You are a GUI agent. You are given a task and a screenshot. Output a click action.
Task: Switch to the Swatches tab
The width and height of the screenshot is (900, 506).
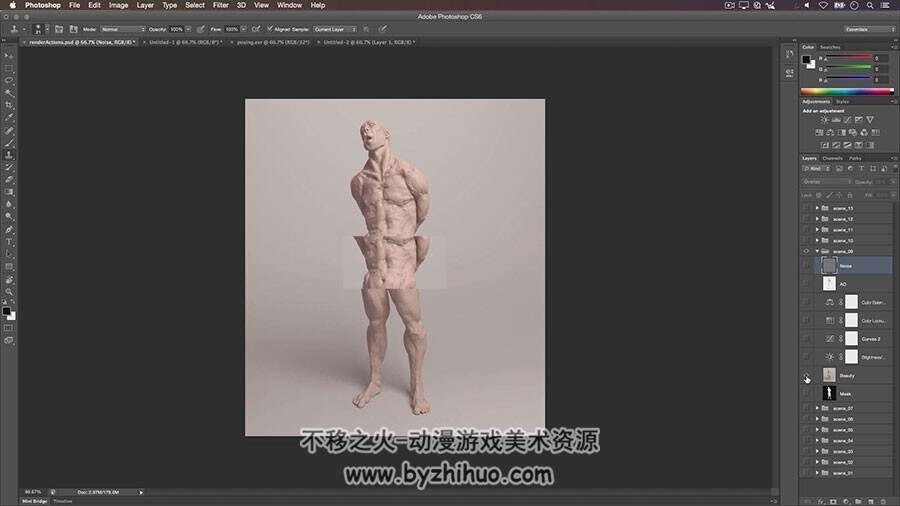(x=830, y=47)
